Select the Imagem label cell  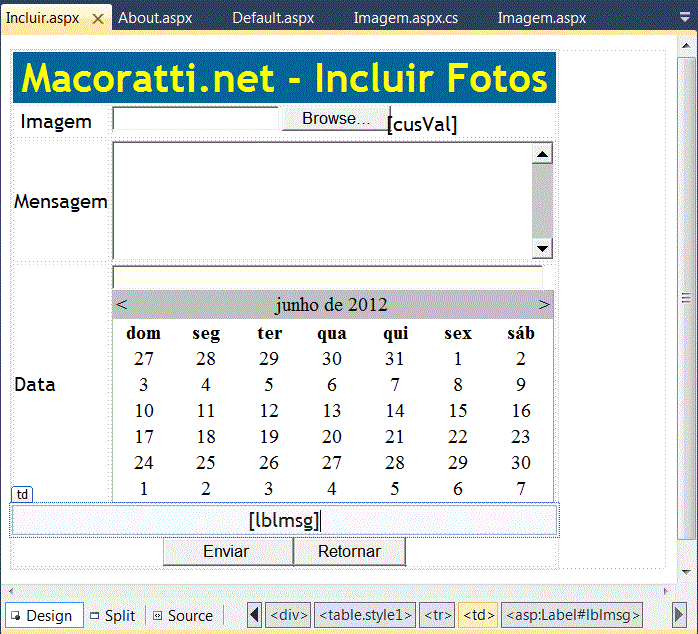(56, 122)
